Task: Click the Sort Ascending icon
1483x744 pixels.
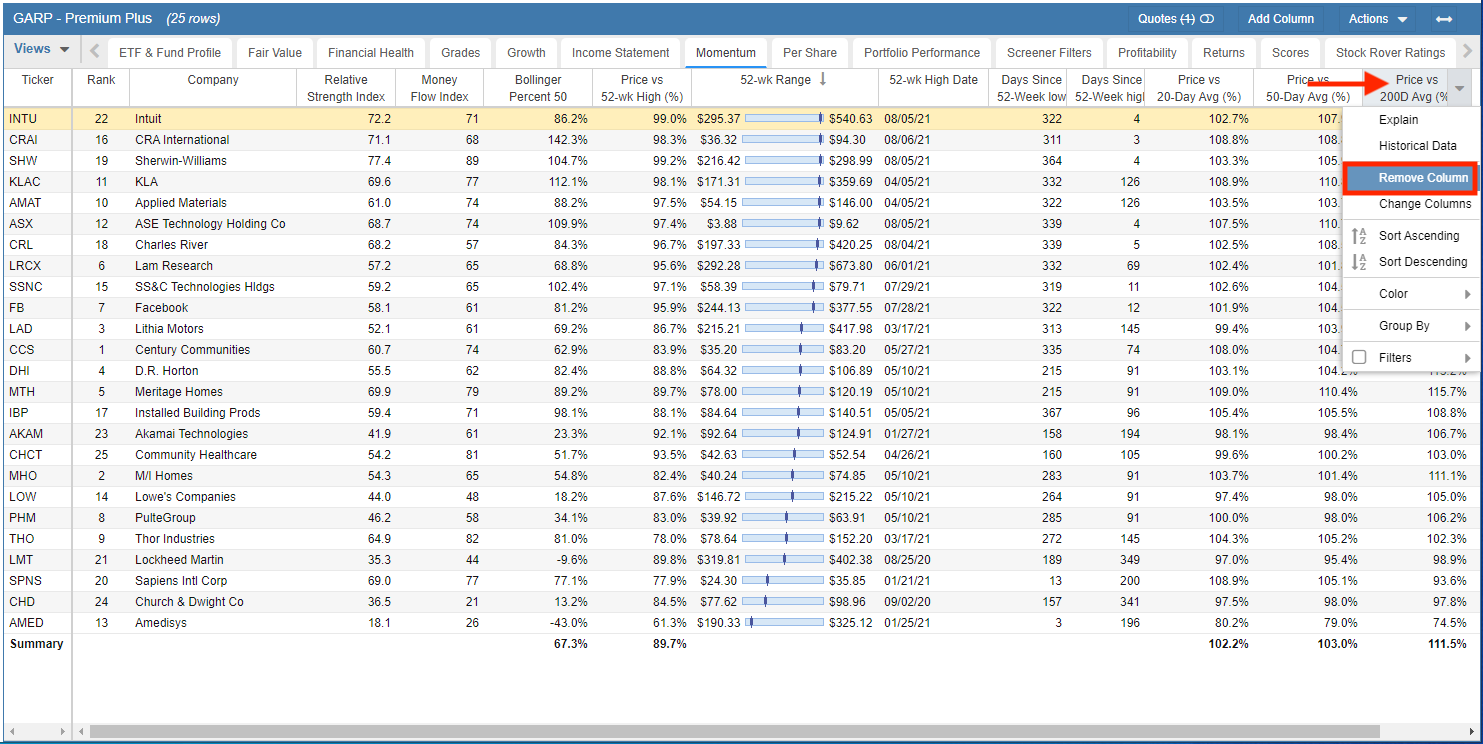Action: [x=1359, y=236]
